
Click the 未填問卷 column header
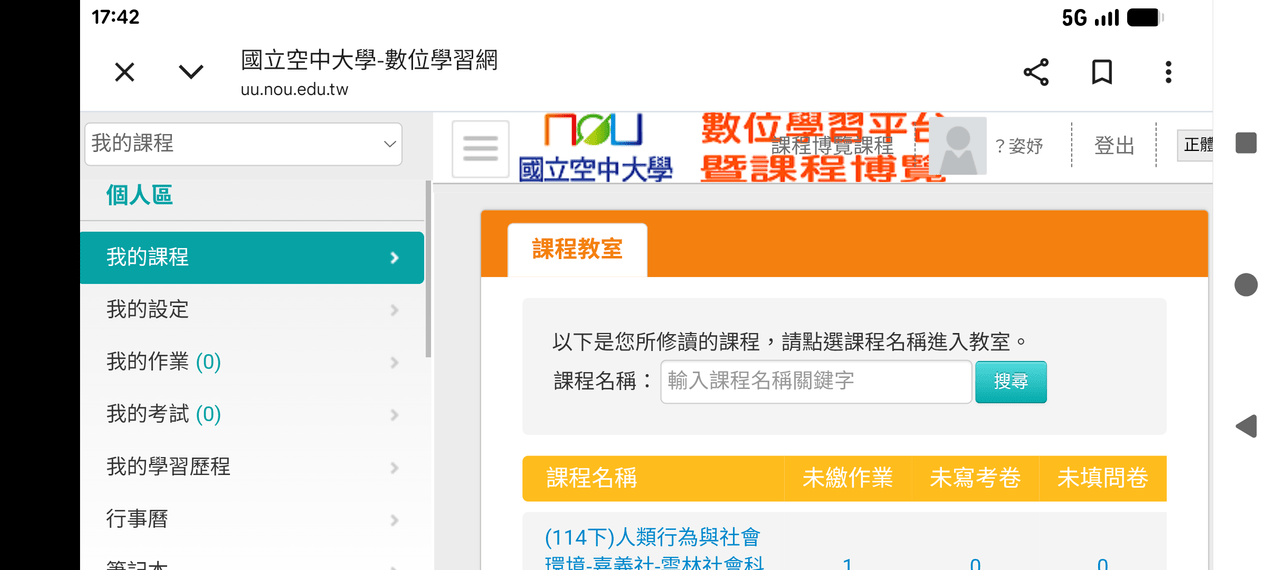(1103, 478)
